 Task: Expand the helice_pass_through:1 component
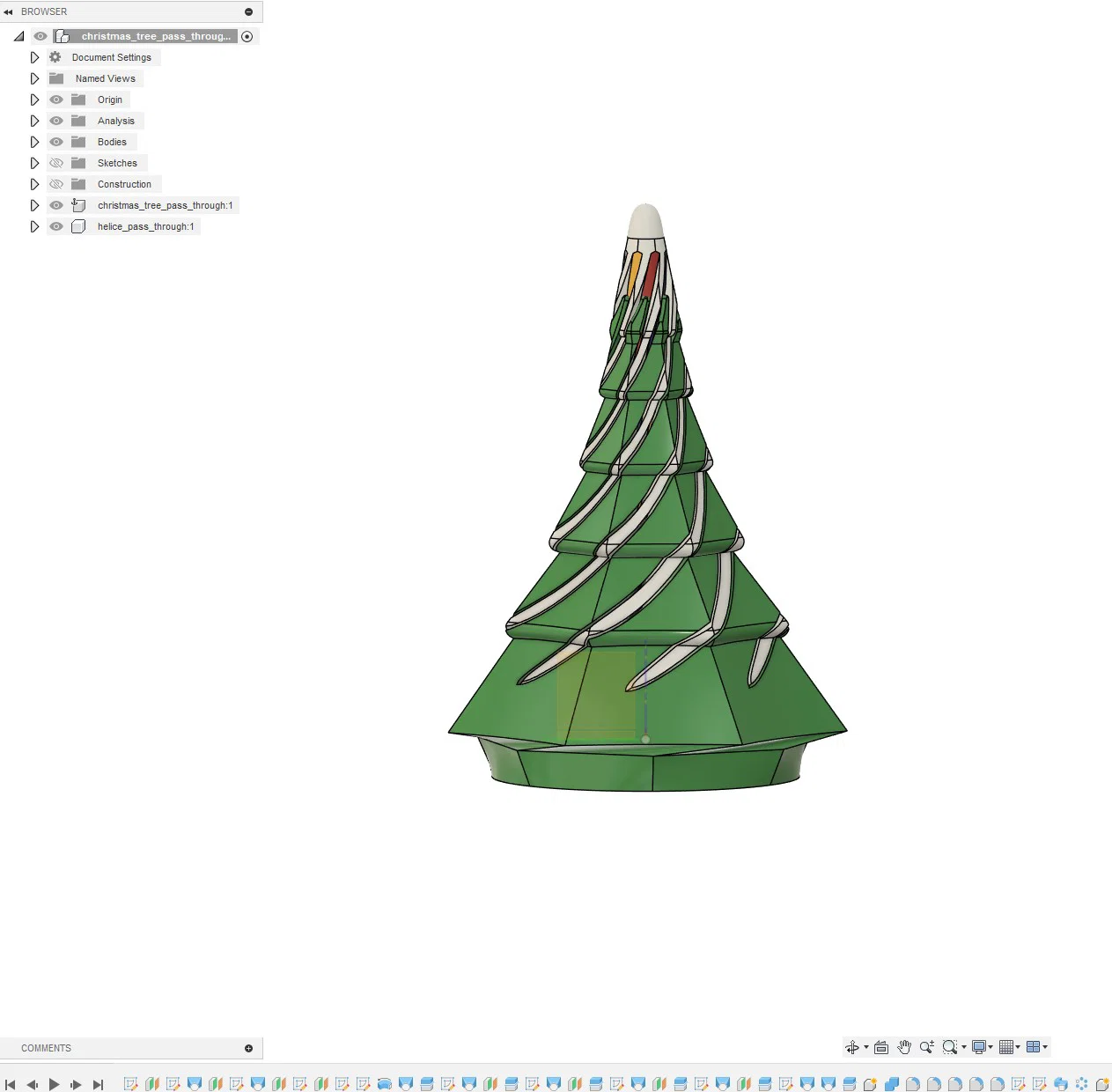(x=34, y=226)
